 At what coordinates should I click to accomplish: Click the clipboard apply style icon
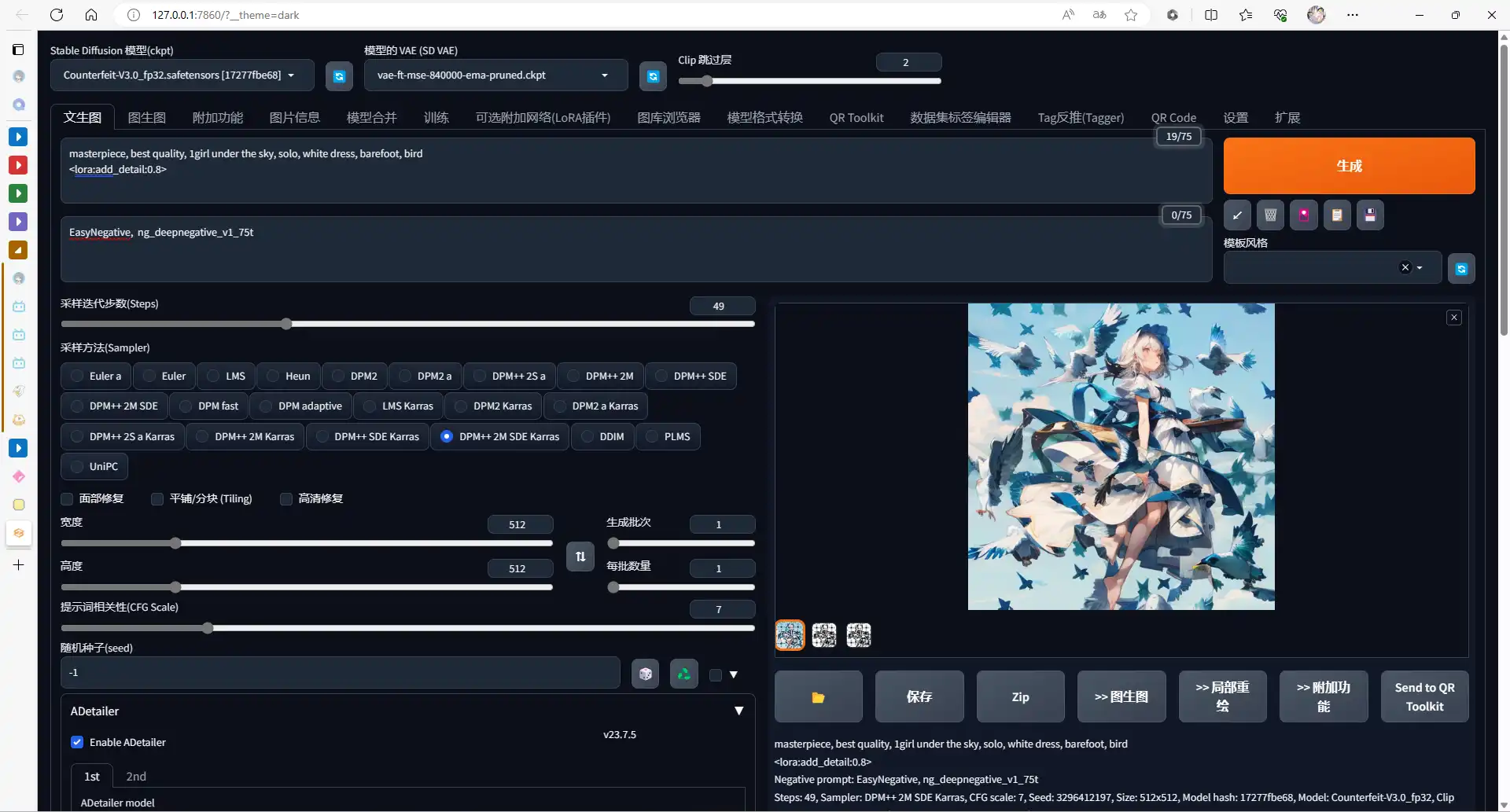tap(1337, 215)
